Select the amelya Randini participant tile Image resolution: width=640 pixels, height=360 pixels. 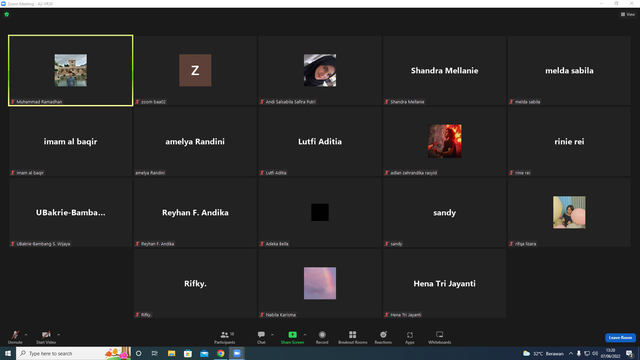point(195,141)
